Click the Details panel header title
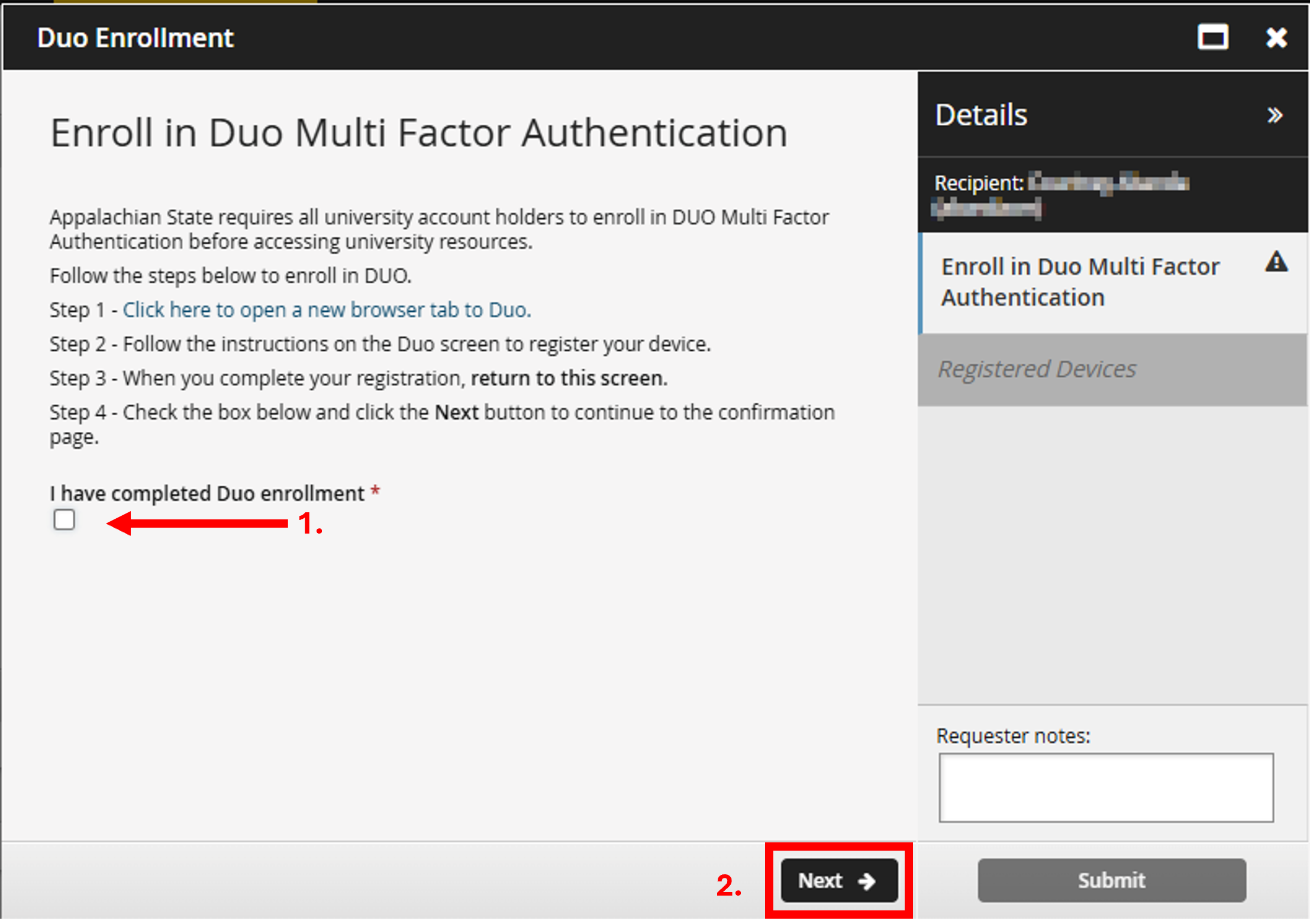Screen dimensions: 1310x924 pos(981,115)
